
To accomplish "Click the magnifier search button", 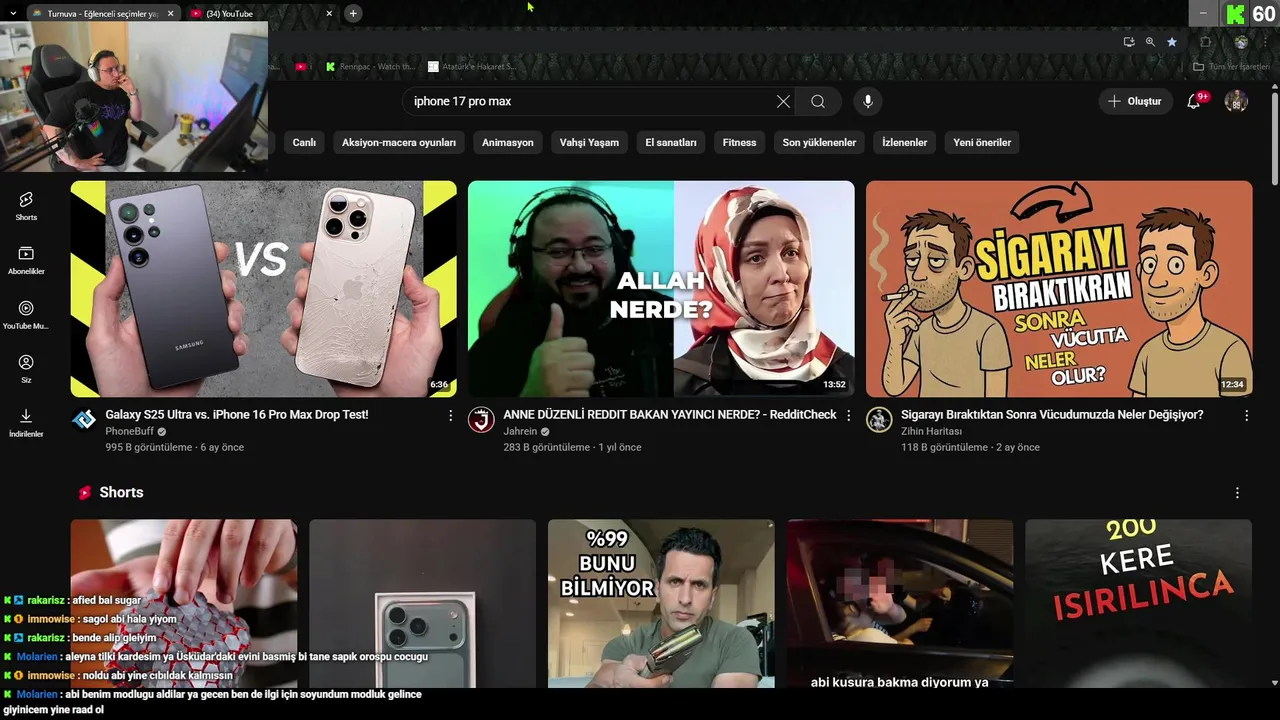I will coord(818,101).
